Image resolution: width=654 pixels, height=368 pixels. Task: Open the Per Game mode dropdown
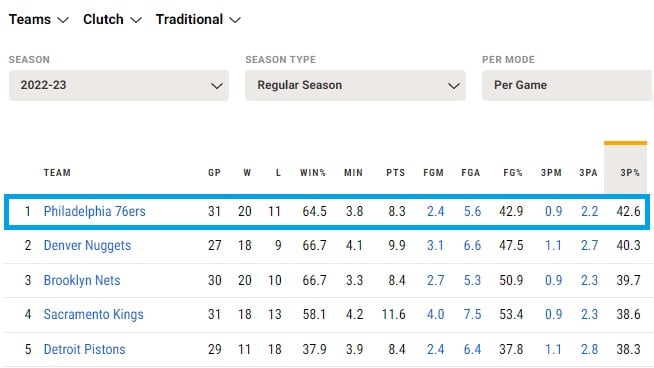568,85
